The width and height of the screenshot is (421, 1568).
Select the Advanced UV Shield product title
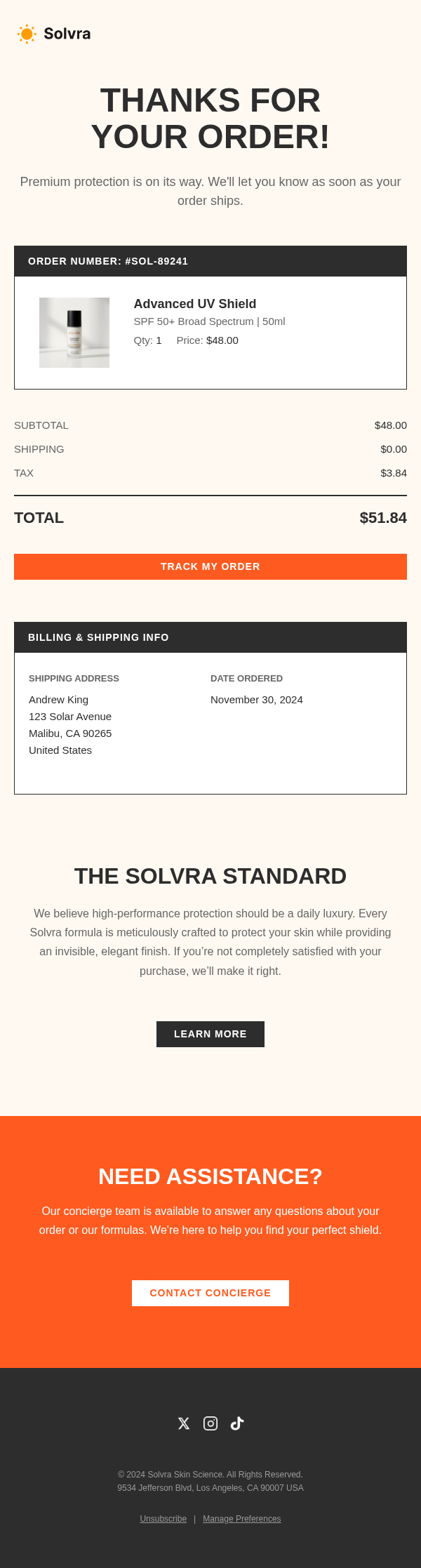click(x=195, y=304)
